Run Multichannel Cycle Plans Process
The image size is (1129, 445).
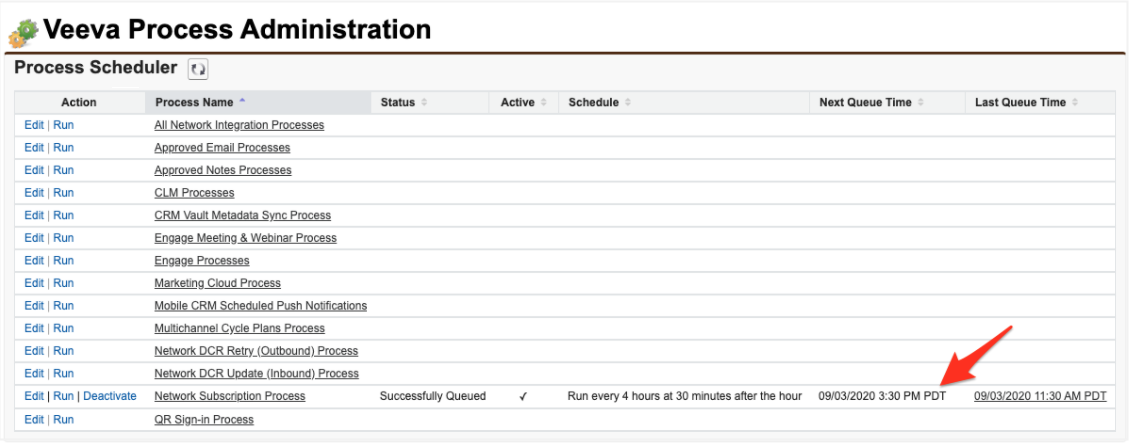pos(63,328)
